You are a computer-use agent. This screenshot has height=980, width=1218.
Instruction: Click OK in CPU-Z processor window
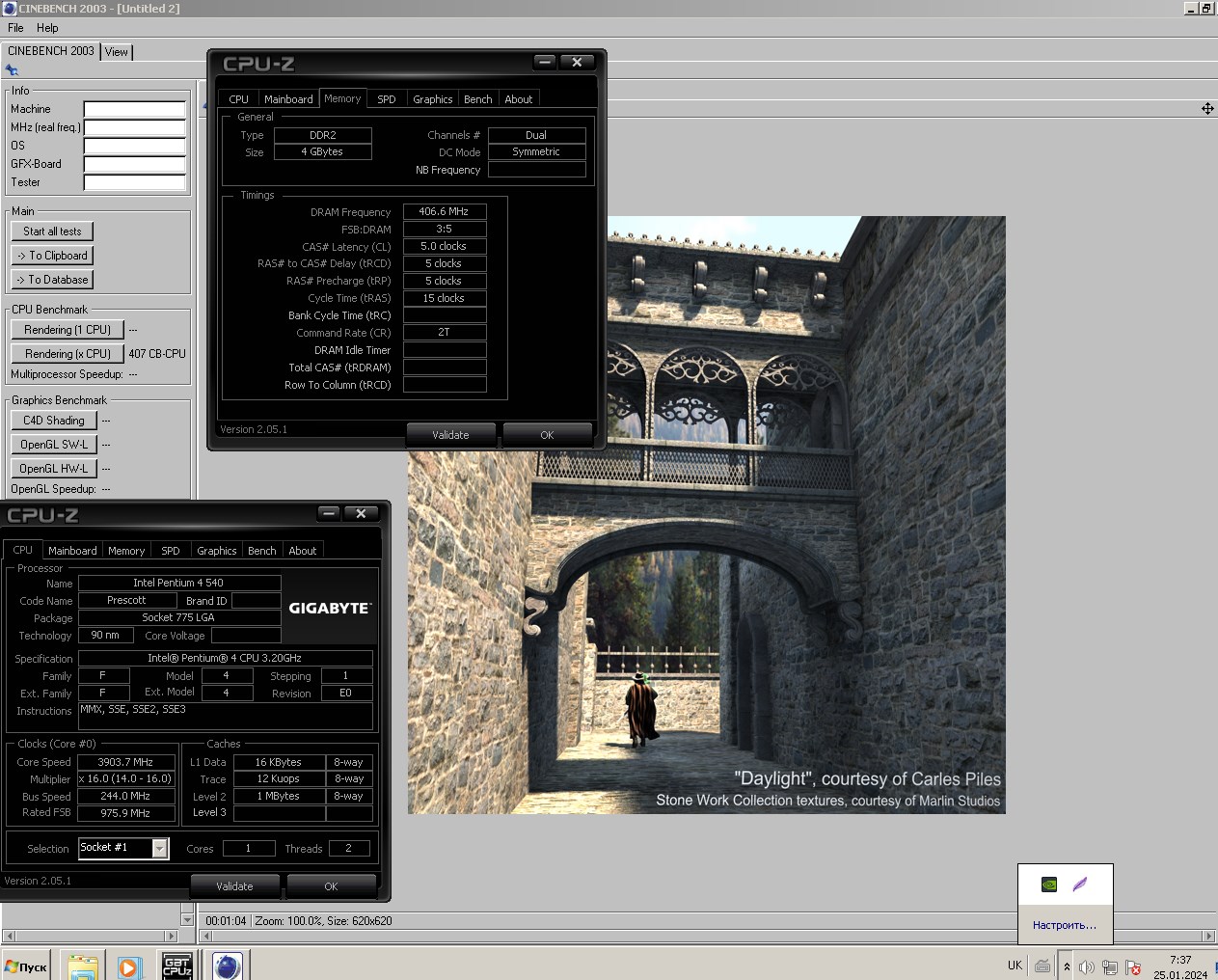click(331, 886)
